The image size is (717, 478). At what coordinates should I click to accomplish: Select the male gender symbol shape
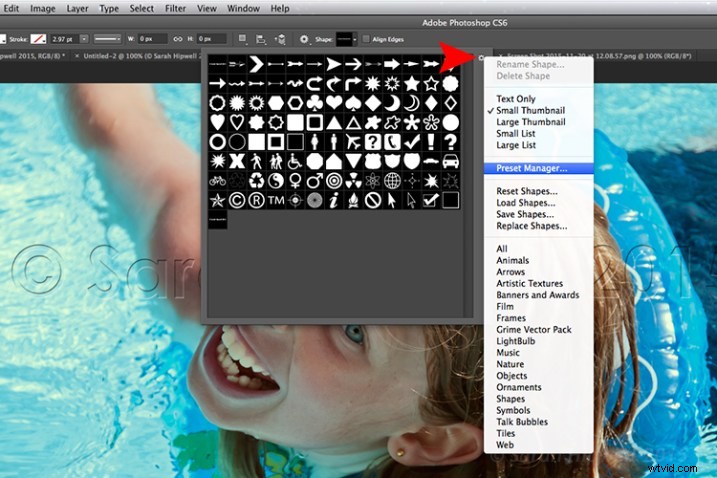[x=315, y=181]
